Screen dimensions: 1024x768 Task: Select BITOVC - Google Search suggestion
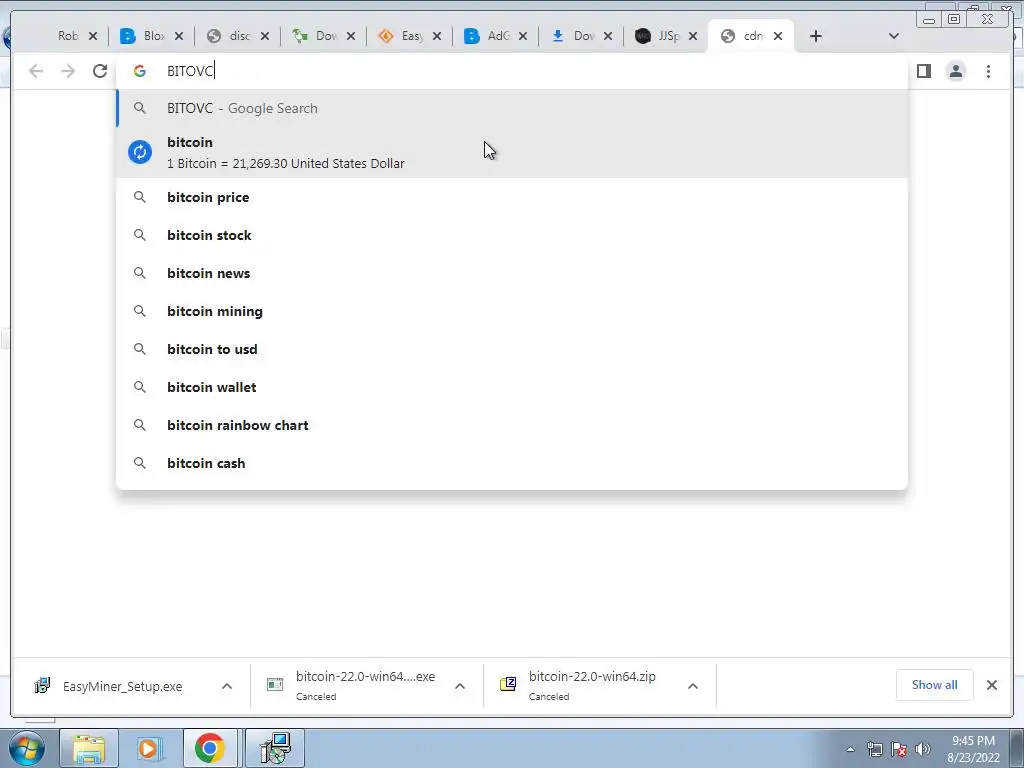pyautogui.click(x=513, y=108)
